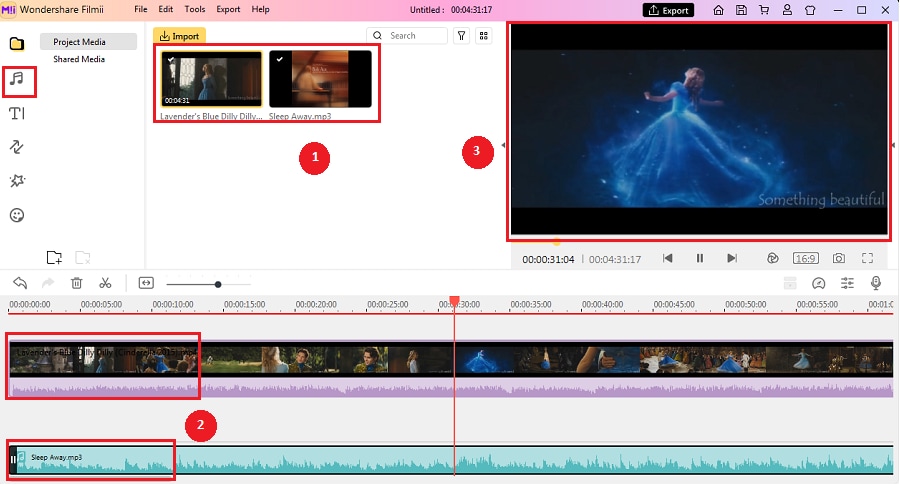Open the Export menu
The width and height of the screenshot is (900, 485).
click(228, 9)
